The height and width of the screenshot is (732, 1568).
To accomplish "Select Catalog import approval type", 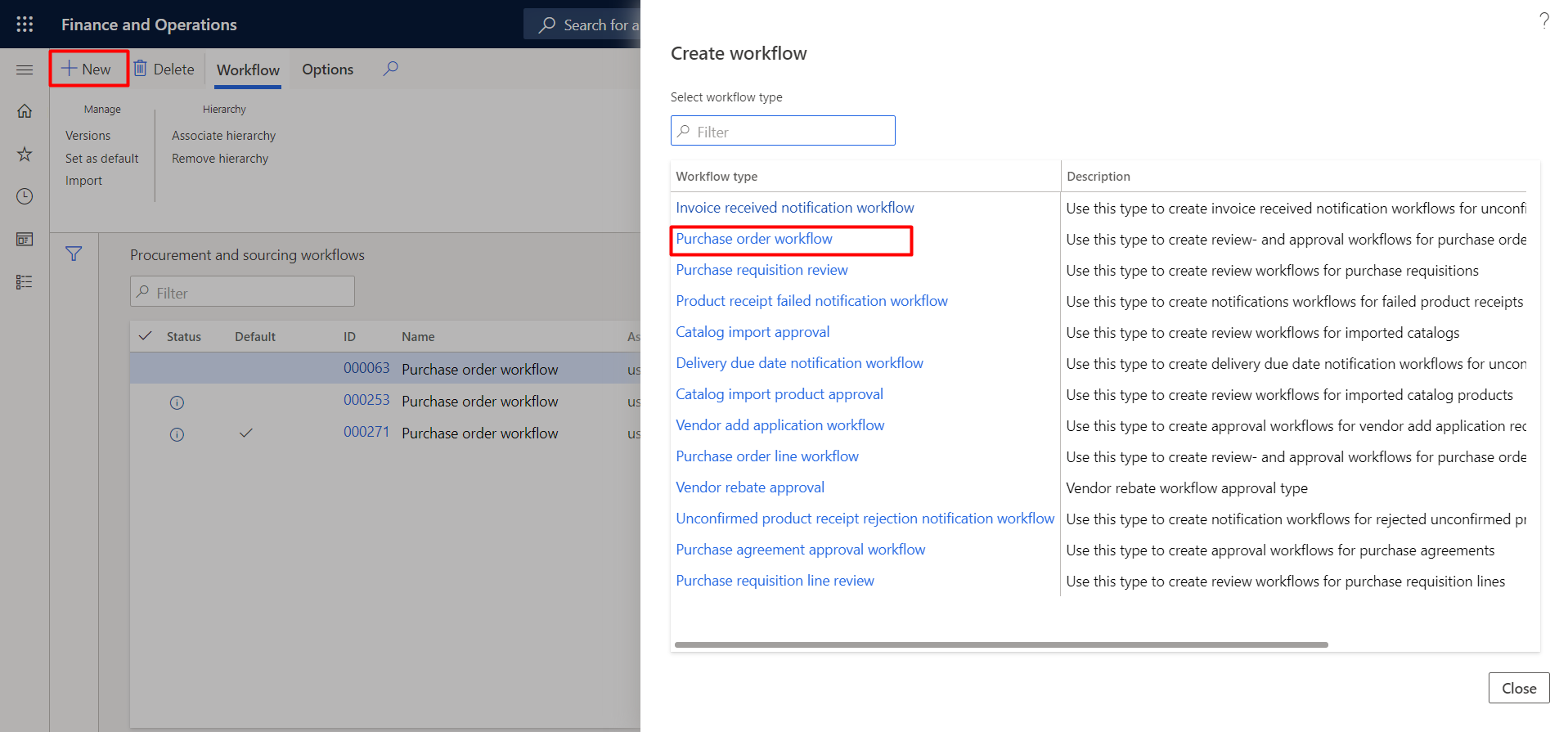I will [x=753, y=332].
